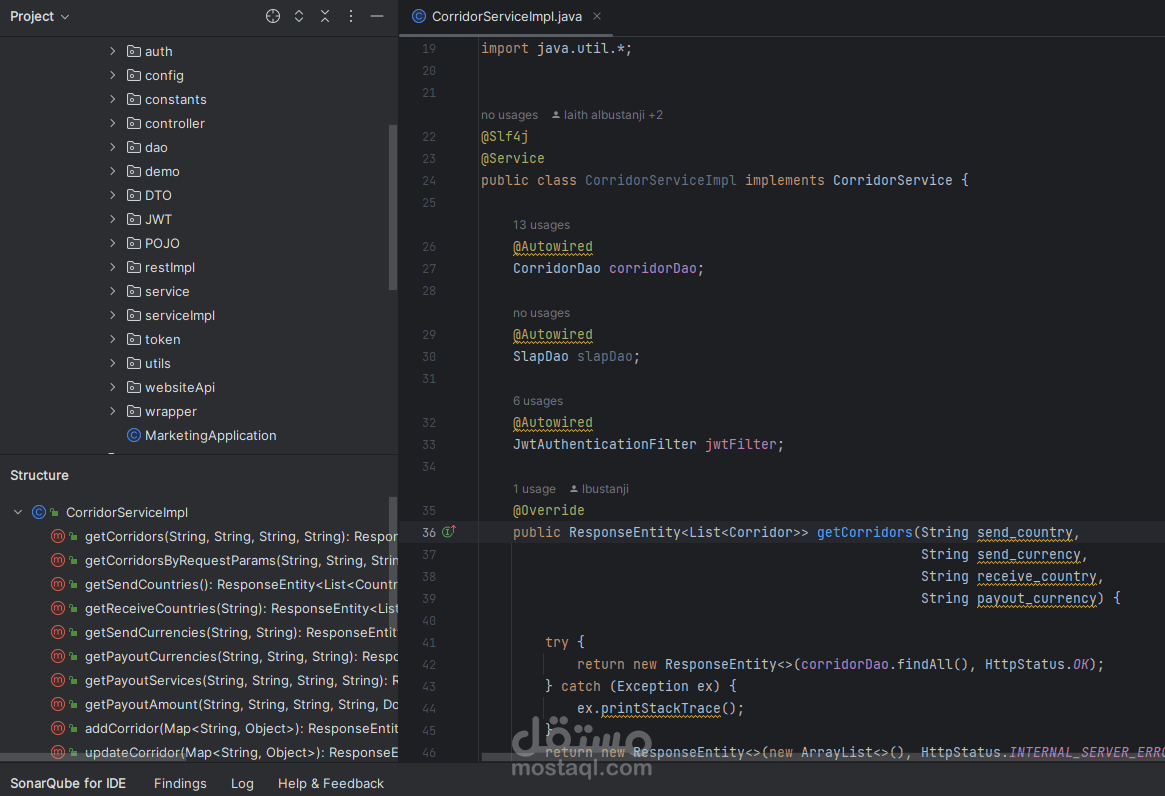
Task: Click the method icon beside addCorridor
Action: coord(57,728)
